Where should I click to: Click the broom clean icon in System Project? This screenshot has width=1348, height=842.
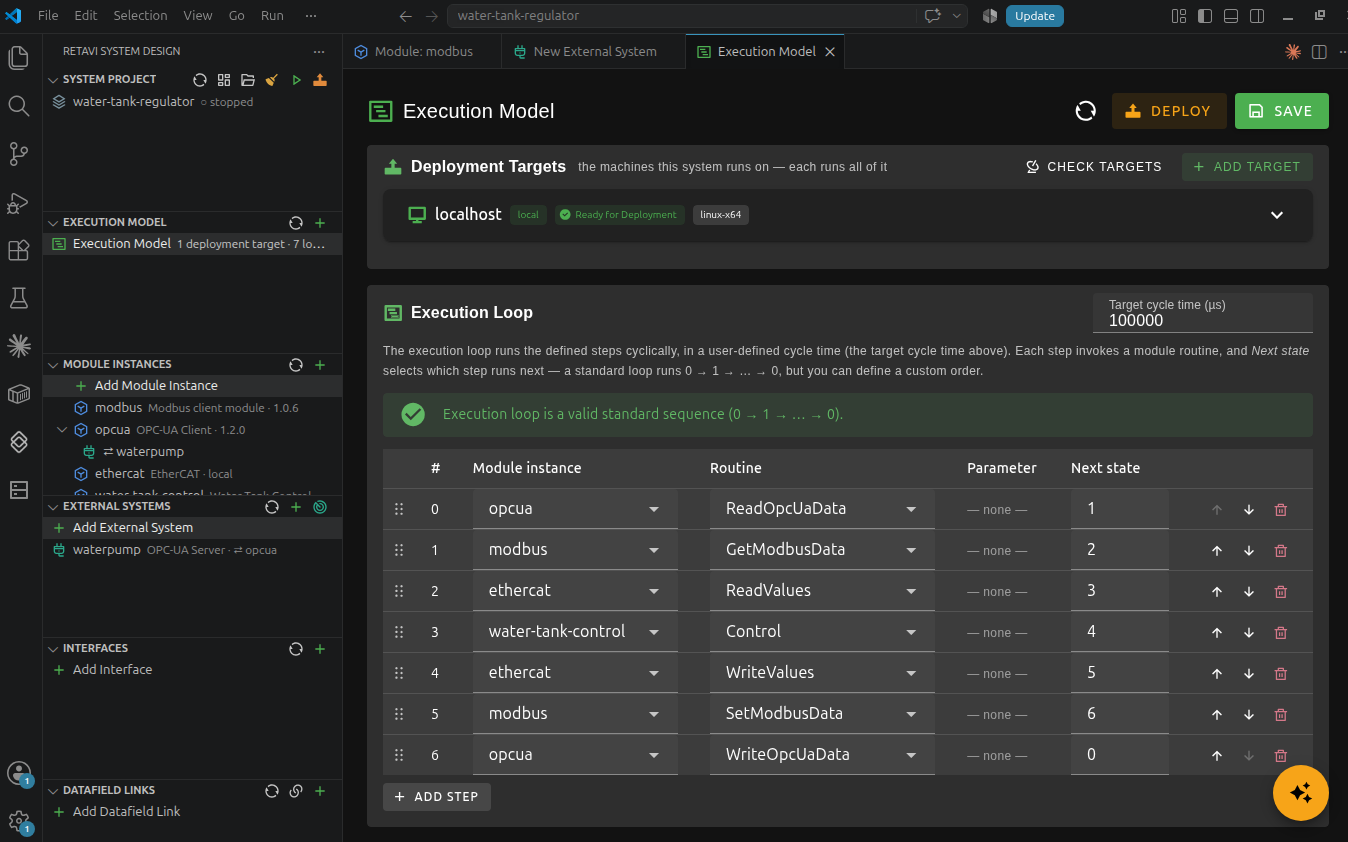272,80
